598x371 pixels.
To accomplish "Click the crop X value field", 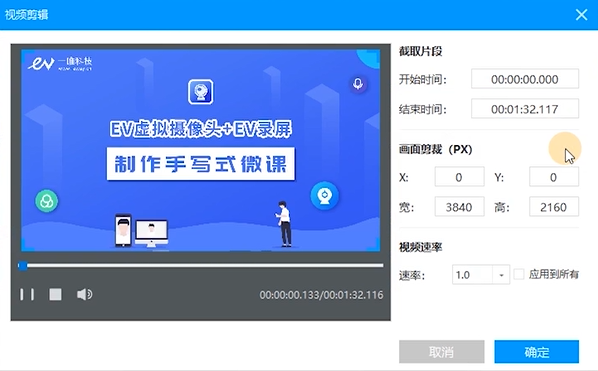I will 460,177.
